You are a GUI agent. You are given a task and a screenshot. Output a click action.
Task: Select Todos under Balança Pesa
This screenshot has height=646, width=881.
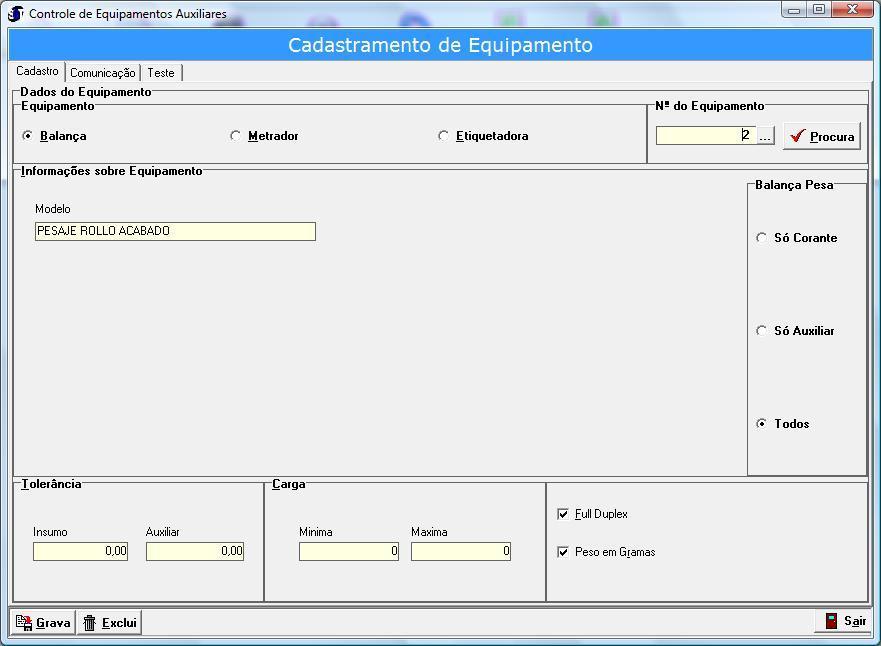click(x=762, y=424)
